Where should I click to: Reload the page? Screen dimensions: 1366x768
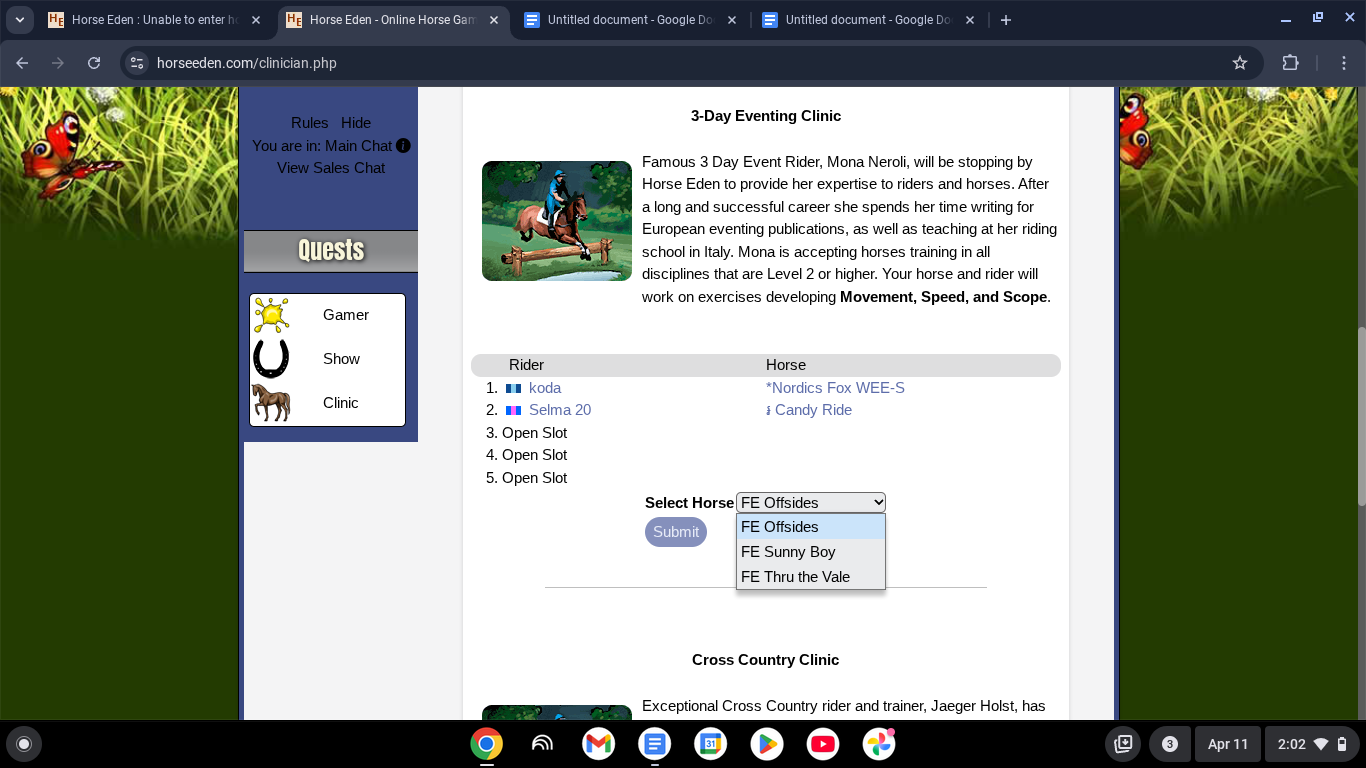coord(94,63)
